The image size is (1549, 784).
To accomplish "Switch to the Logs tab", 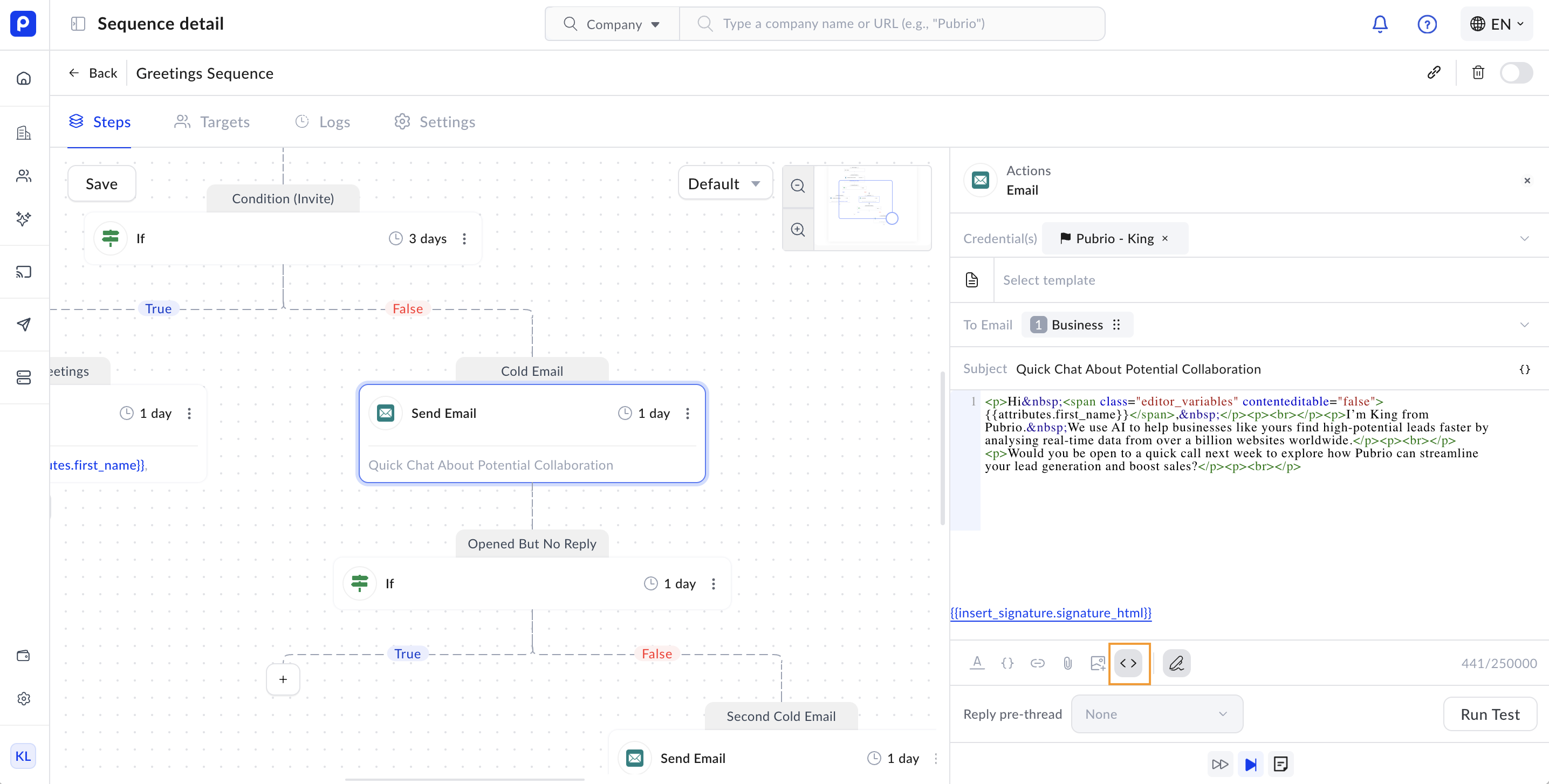I will click(323, 122).
